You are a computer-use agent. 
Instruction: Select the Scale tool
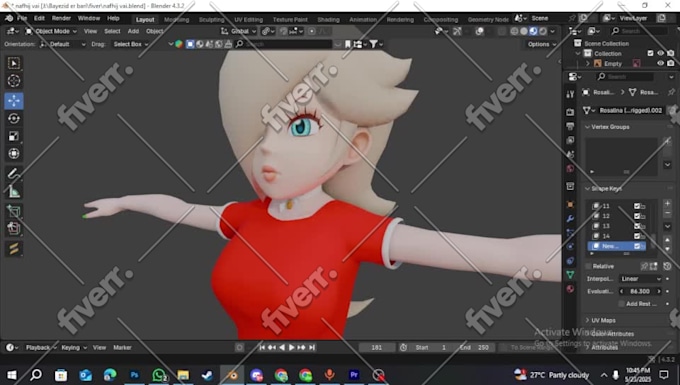click(14, 136)
